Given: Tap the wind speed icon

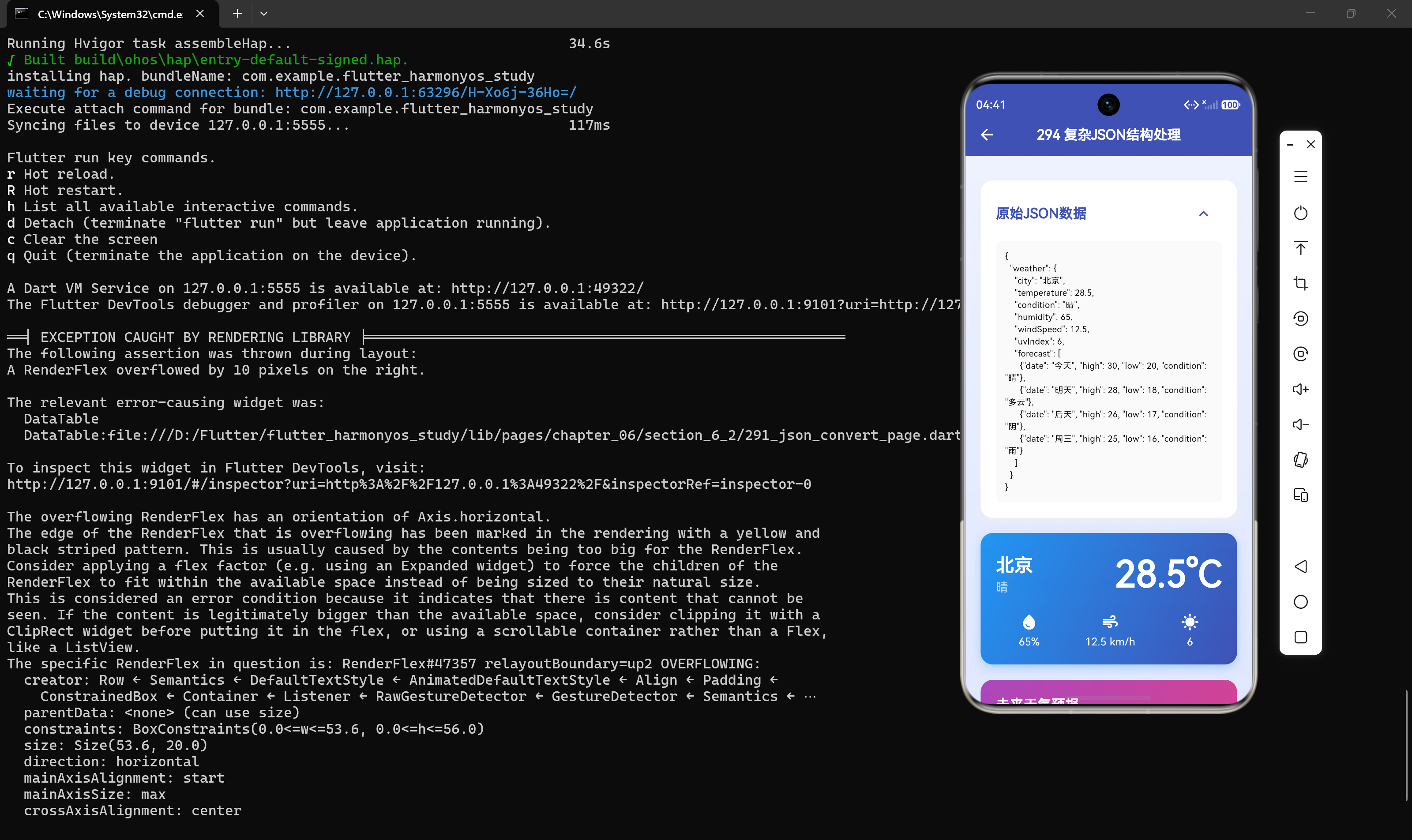Looking at the screenshot, I should point(1110,622).
